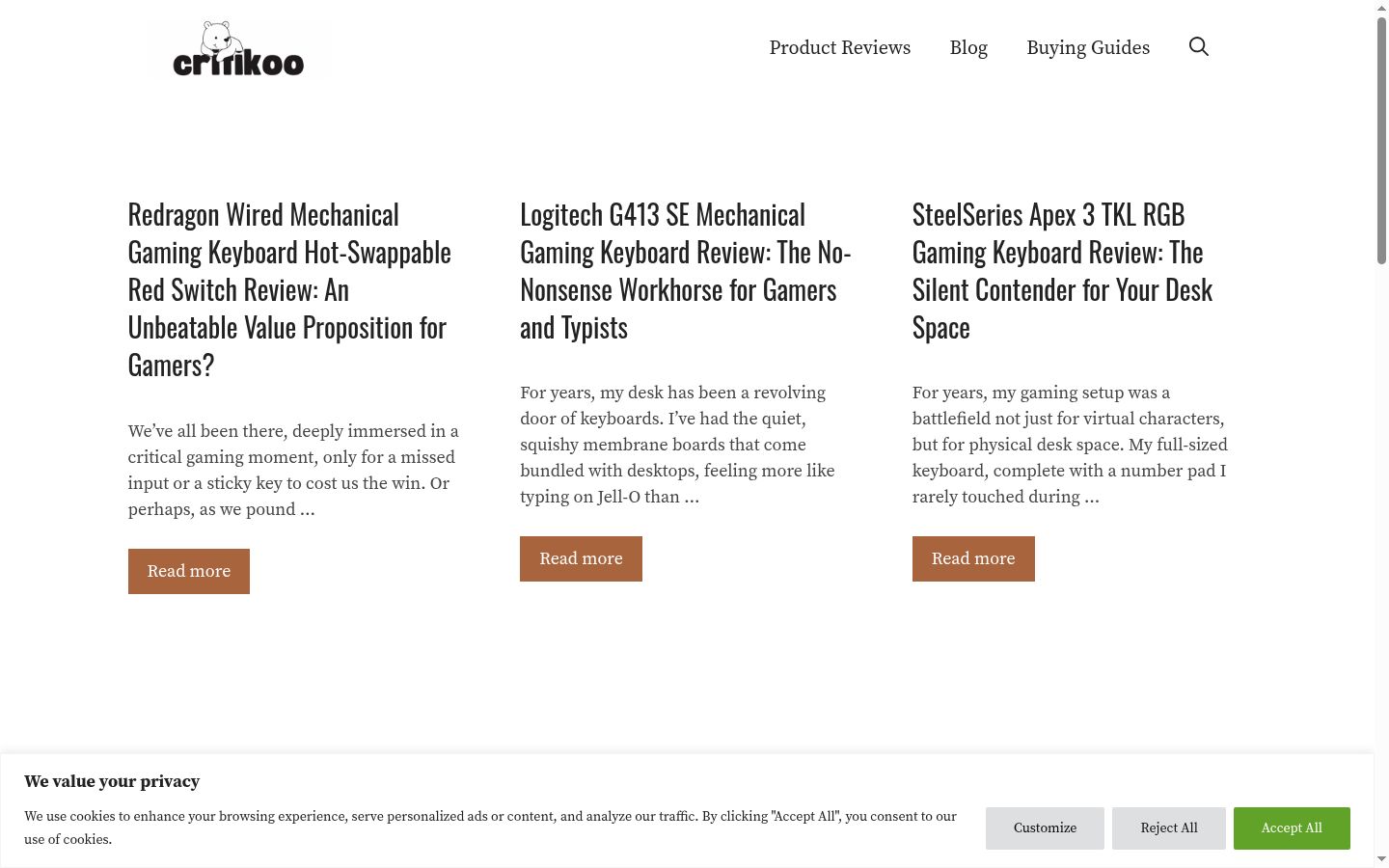Click the Critikoo bear logo
Viewport: 1389px width, 868px height.
click(238, 48)
